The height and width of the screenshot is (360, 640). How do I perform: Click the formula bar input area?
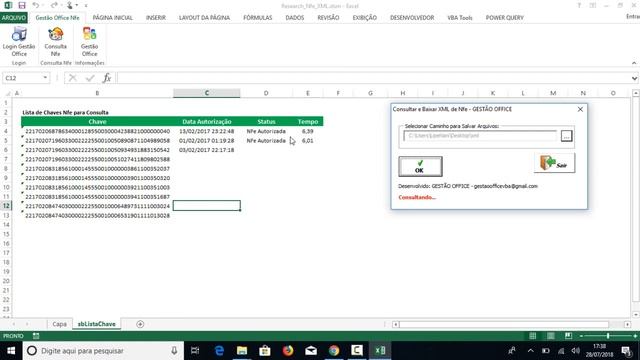[373, 78]
